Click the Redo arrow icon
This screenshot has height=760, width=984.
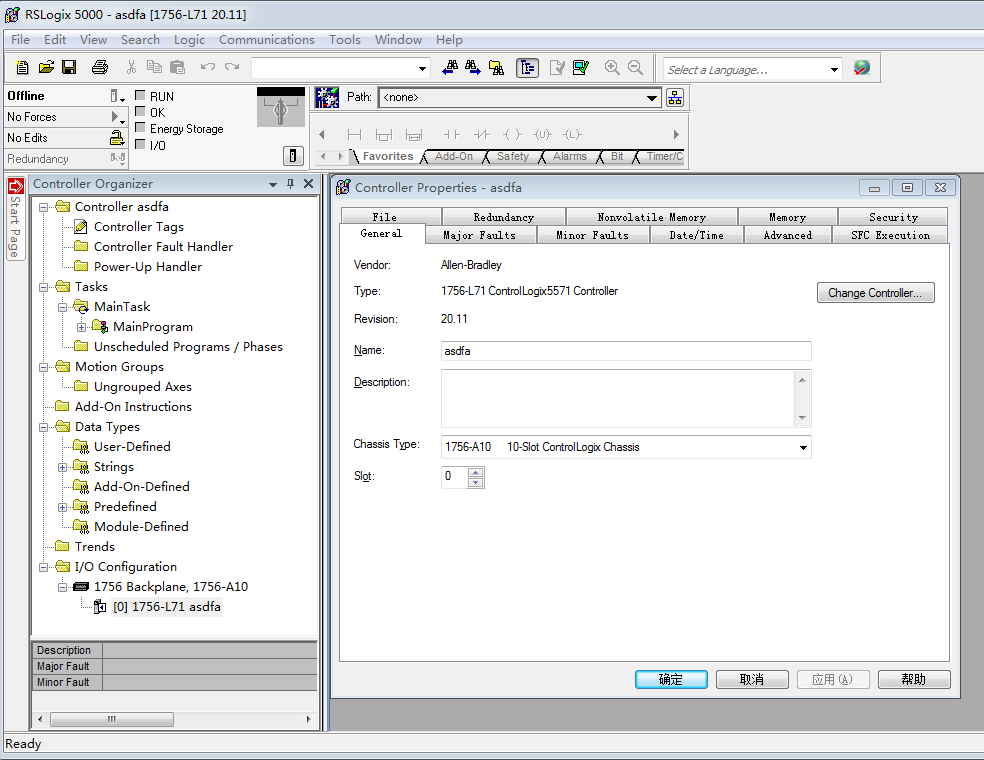232,67
